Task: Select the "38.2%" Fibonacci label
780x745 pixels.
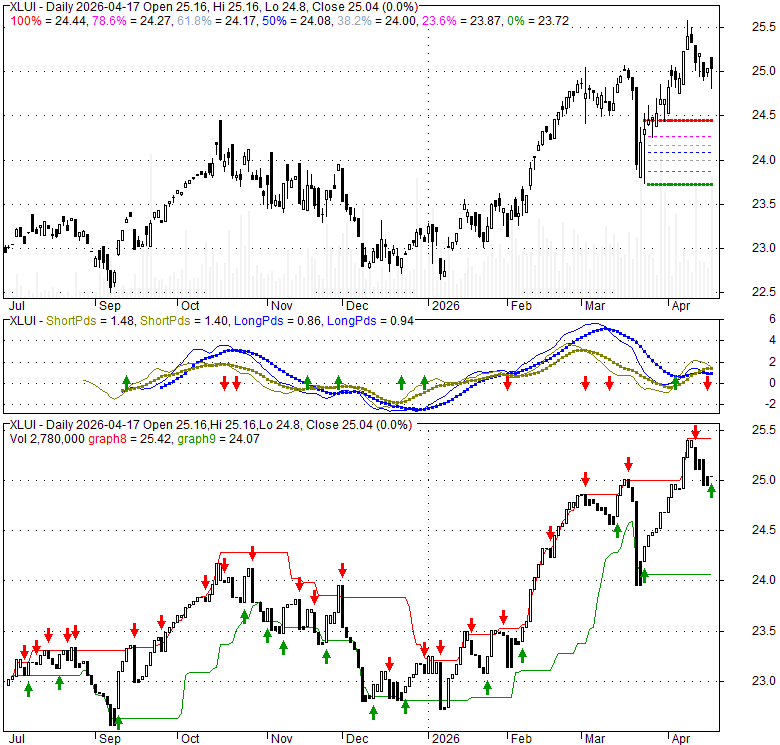Action: click(354, 21)
